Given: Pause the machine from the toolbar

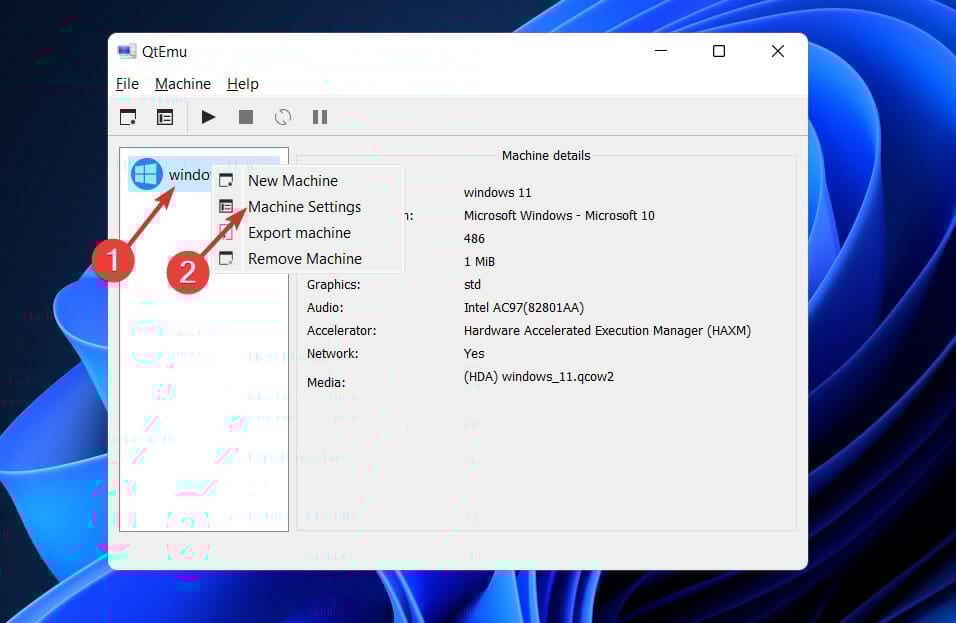Looking at the screenshot, I should pos(320,117).
